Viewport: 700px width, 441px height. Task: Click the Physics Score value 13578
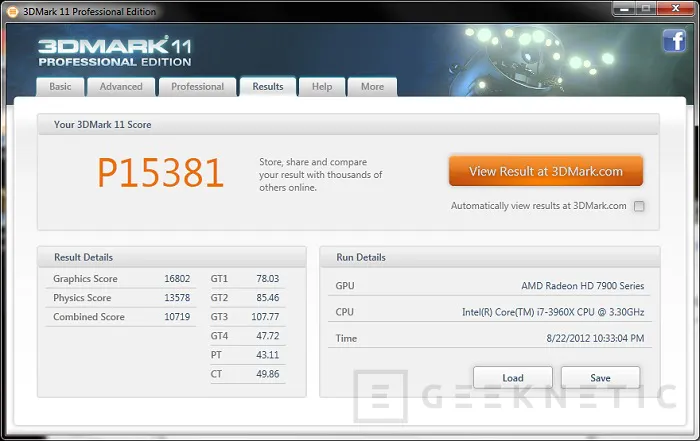click(x=177, y=298)
